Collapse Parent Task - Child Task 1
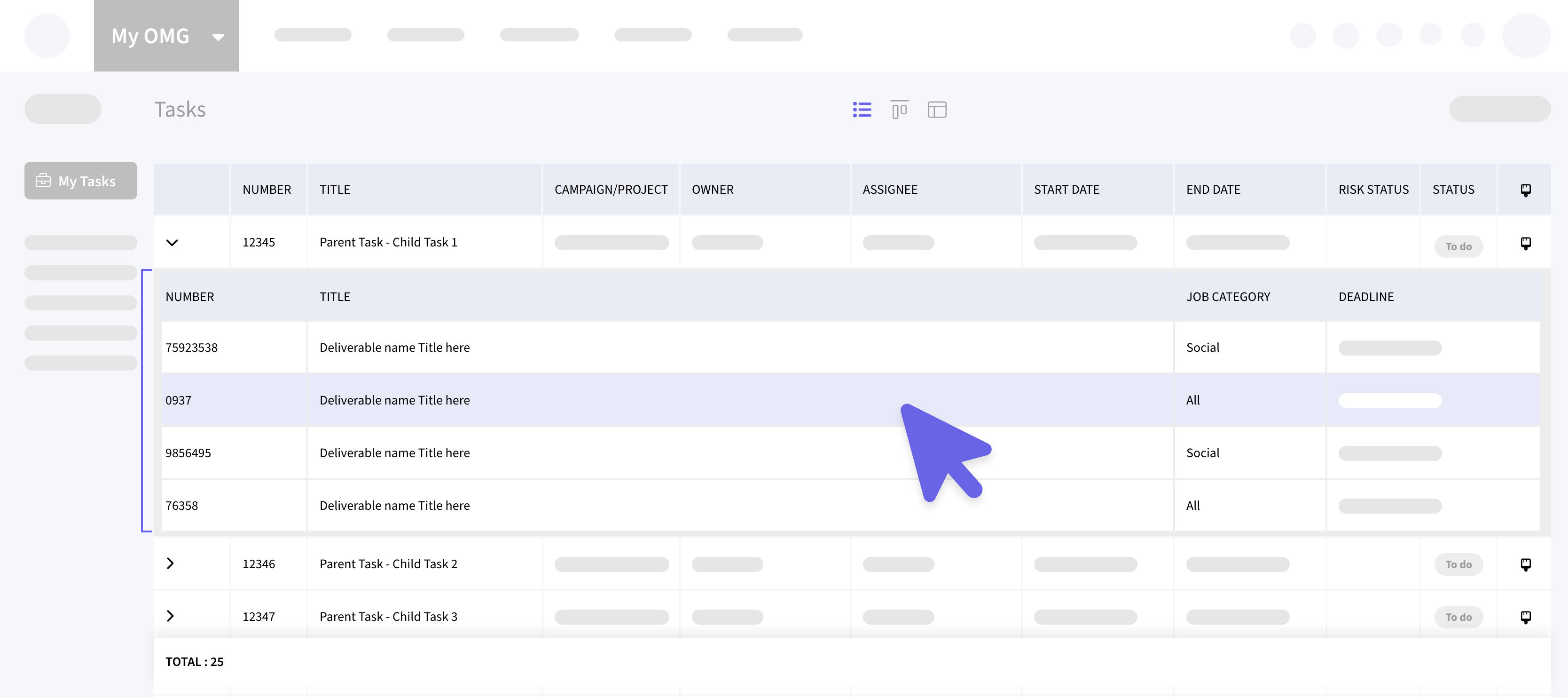 click(x=172, y=242)
